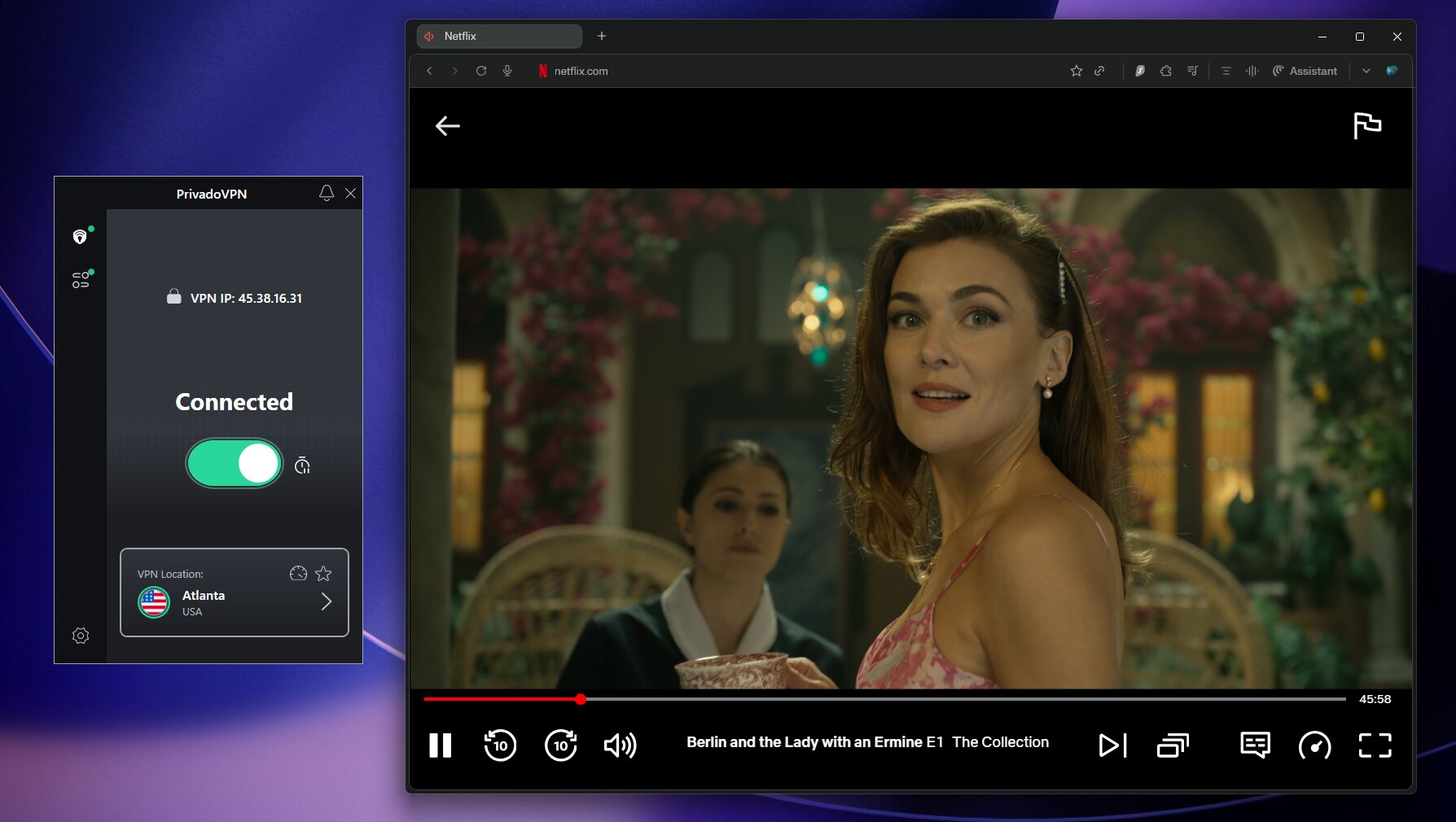Bookmark this page with the star

click(x=1077, y=71)
